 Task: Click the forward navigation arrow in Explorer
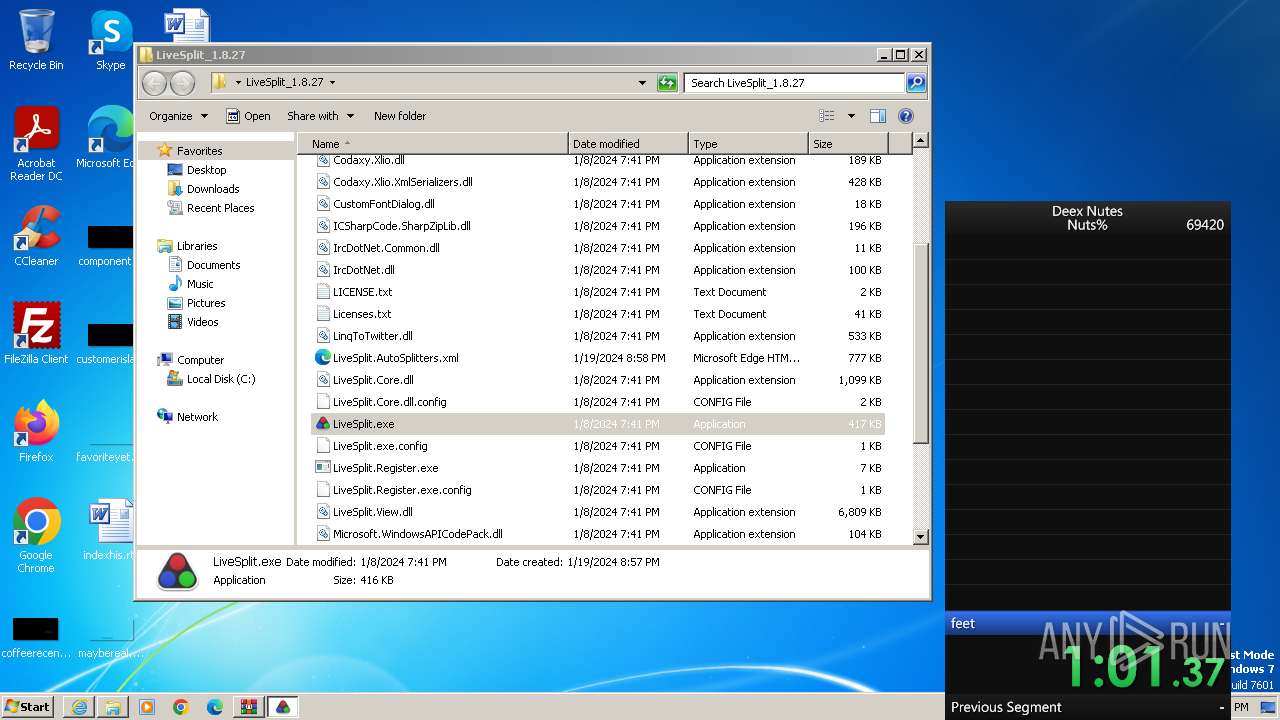pos(182,83)
